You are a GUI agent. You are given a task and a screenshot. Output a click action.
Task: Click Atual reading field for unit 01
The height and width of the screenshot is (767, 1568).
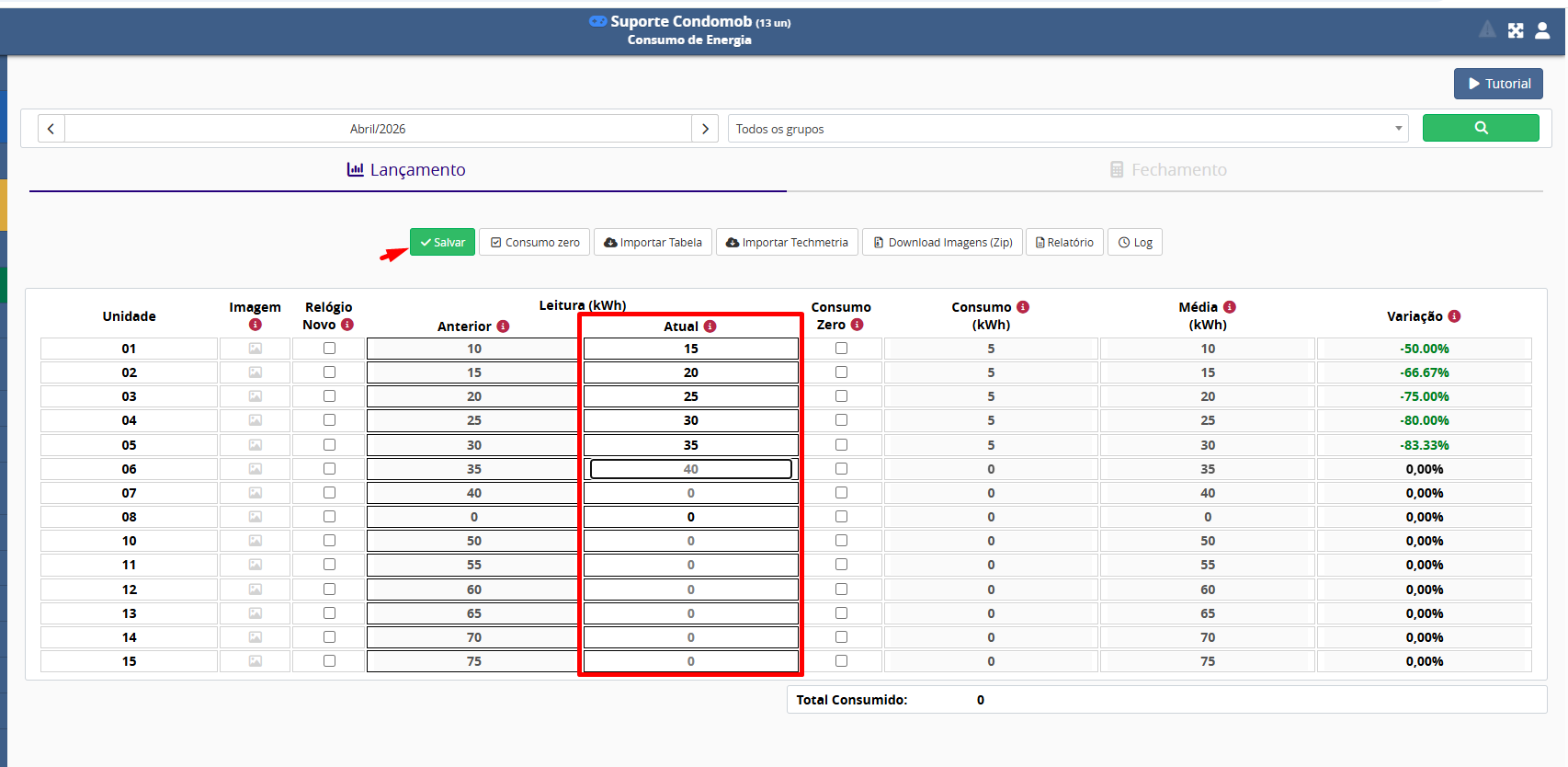(691, 349)
